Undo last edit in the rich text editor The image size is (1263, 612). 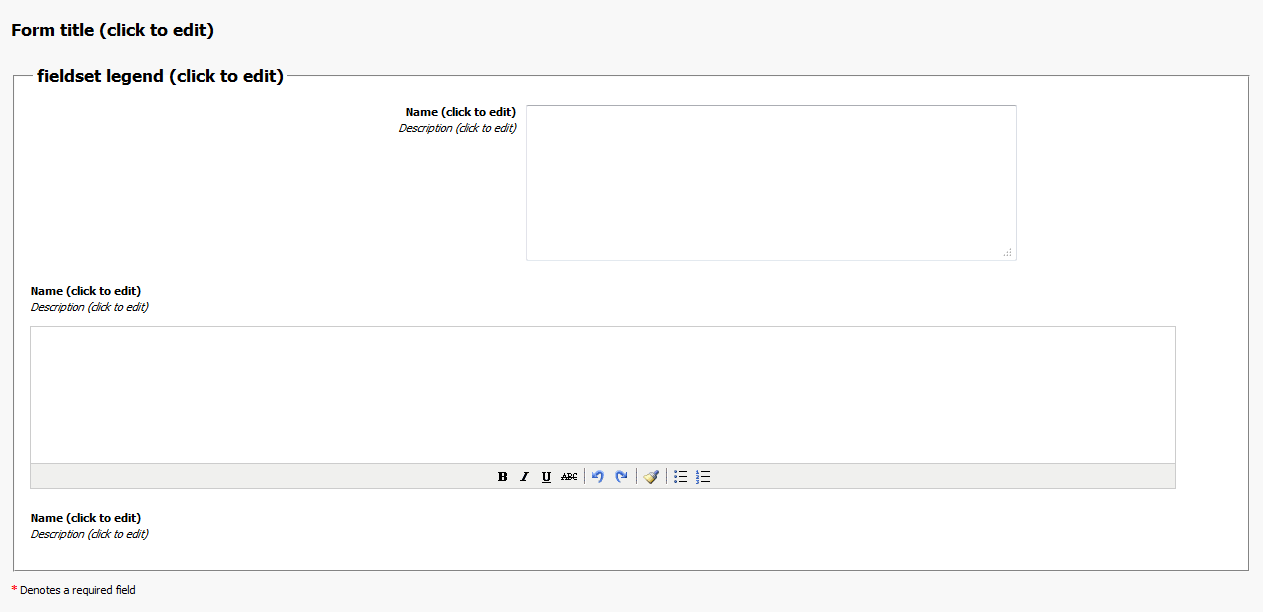coord(598,477)
